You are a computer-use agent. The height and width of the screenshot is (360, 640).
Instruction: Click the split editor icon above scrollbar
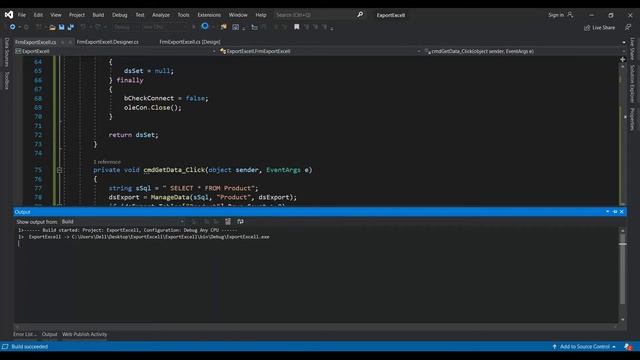[x=623, y=60]
